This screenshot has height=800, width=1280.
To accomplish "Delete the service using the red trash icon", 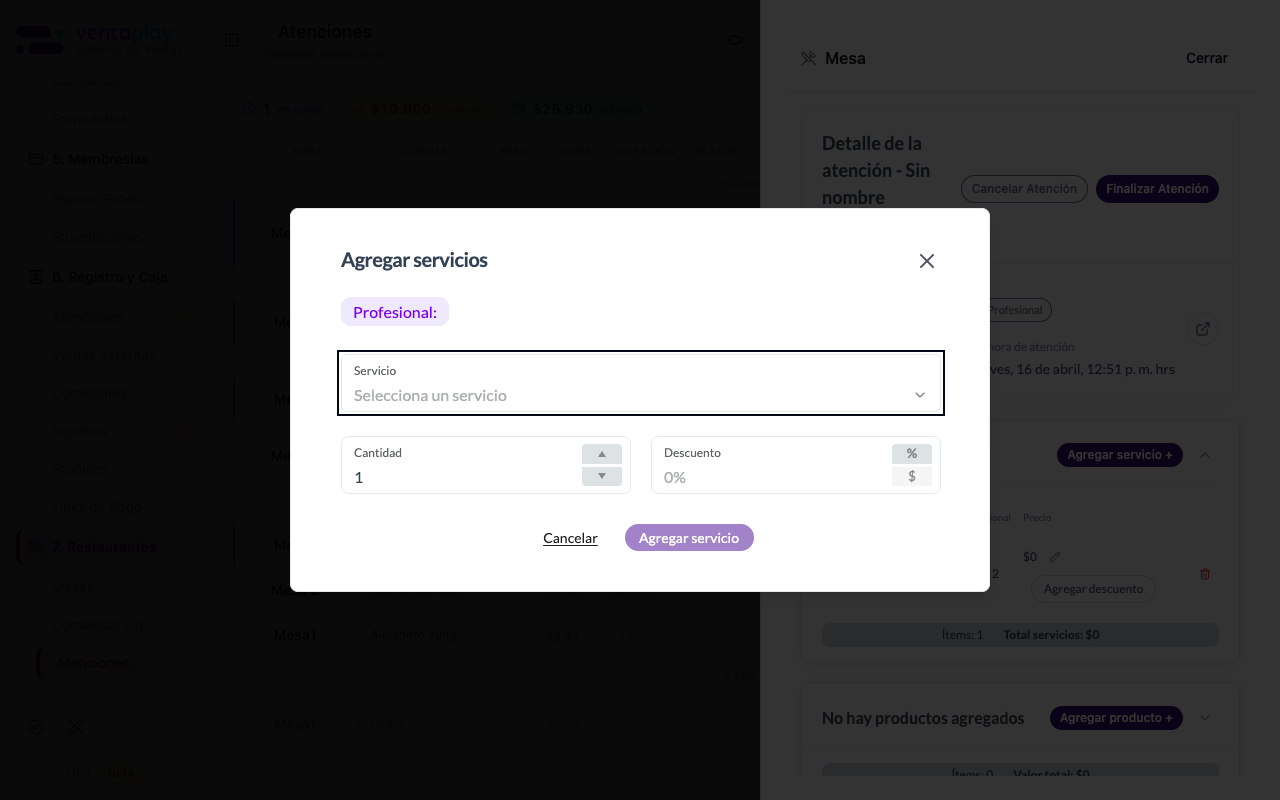I will point(1204,574).
